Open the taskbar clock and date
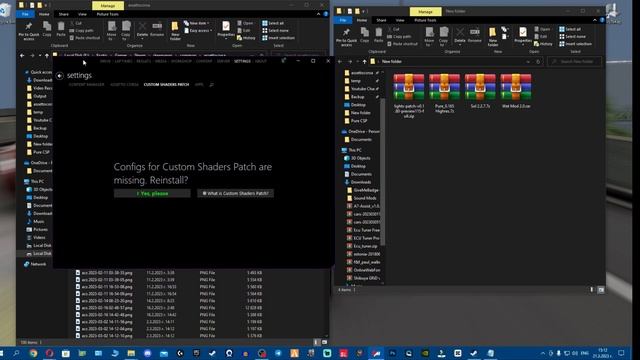 [x=602, y=353]
